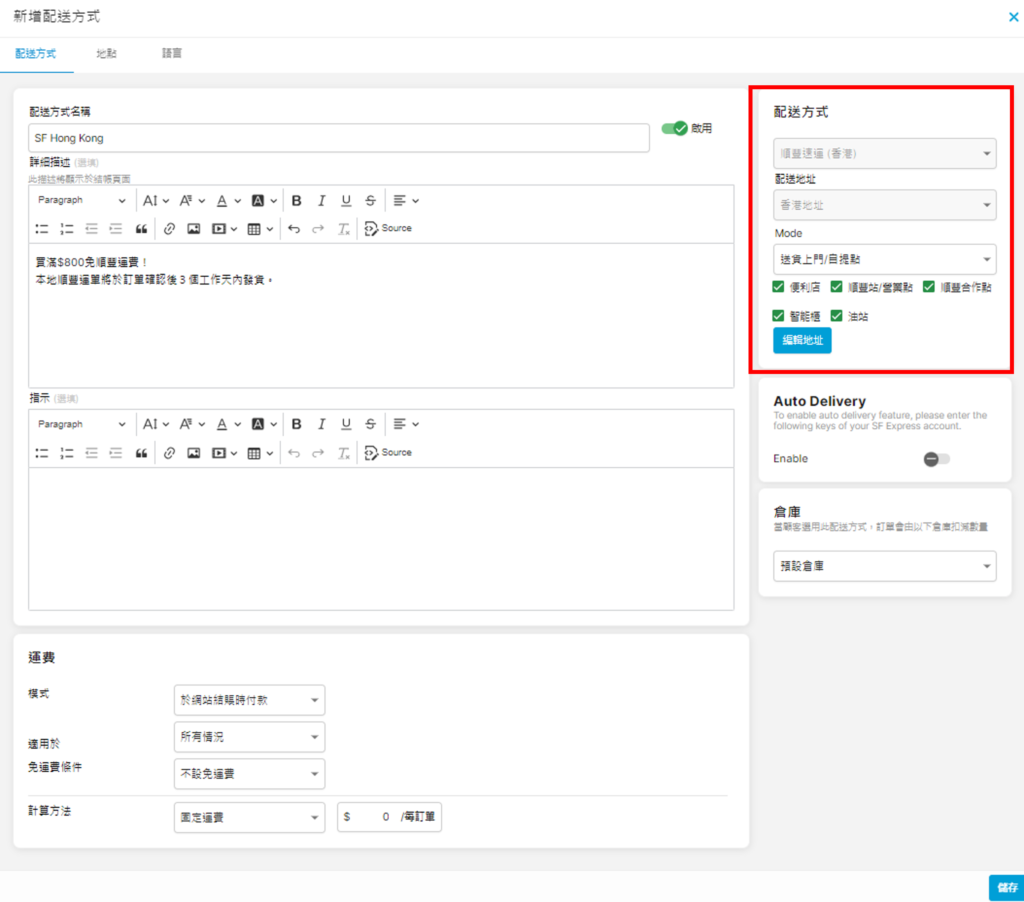
Task: Enable the Auto Delivery switch
Action: (x=936, y=459)
